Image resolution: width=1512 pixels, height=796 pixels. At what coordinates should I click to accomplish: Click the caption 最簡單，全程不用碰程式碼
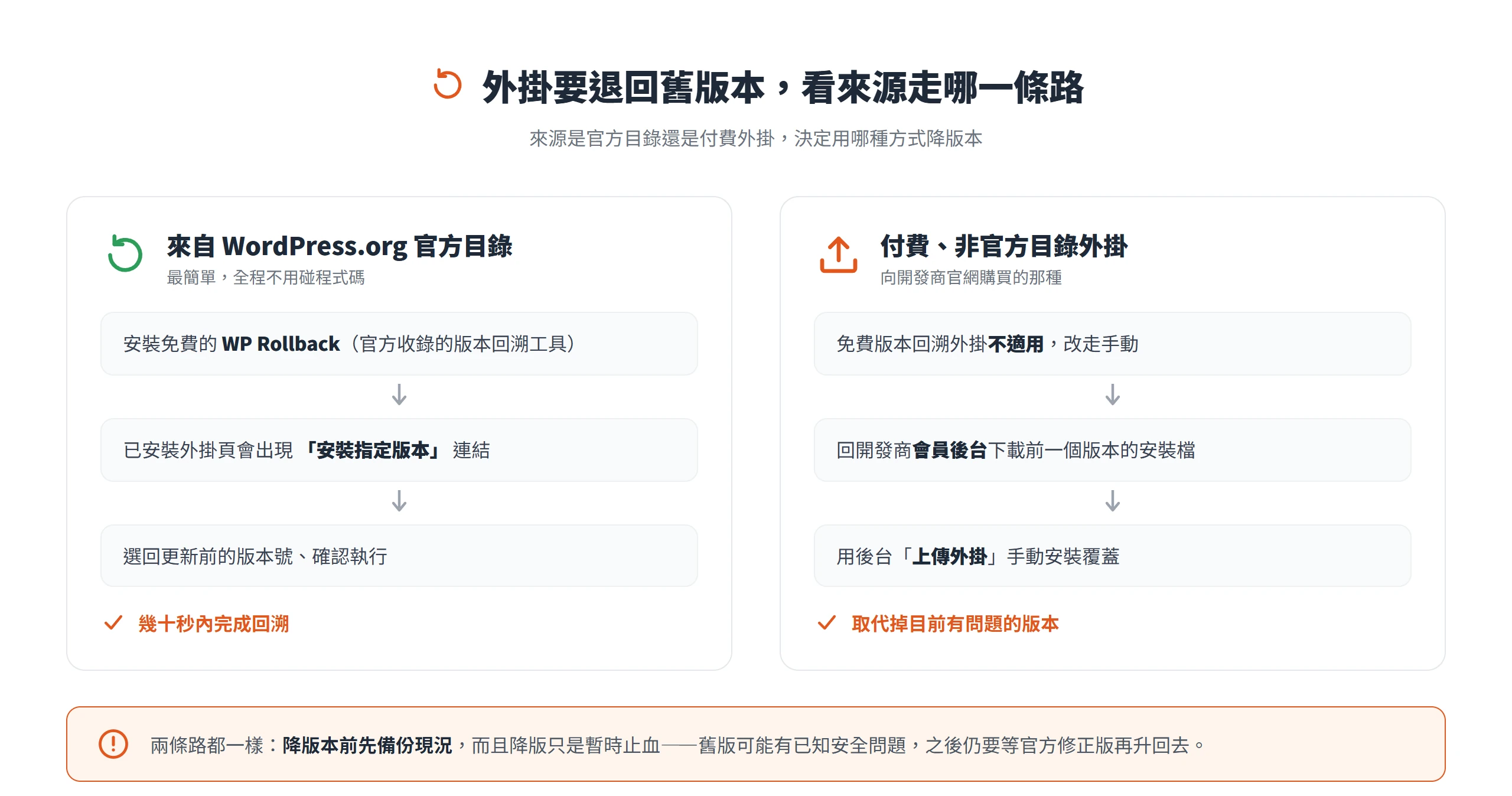pyautogui.click(x=266, y=278)
